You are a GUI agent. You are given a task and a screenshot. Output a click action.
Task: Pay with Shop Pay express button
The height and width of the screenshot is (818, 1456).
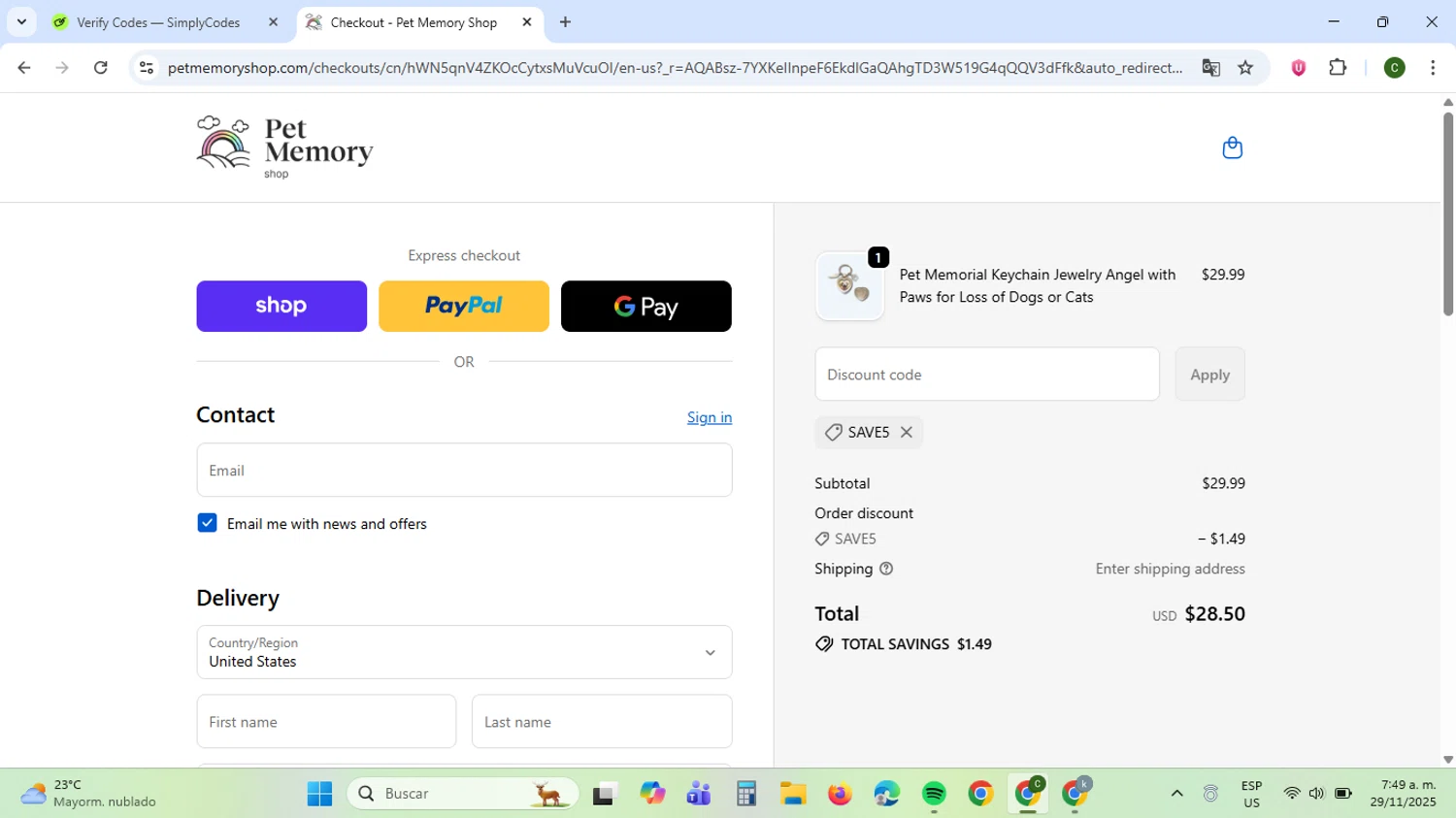coord(281,307)
